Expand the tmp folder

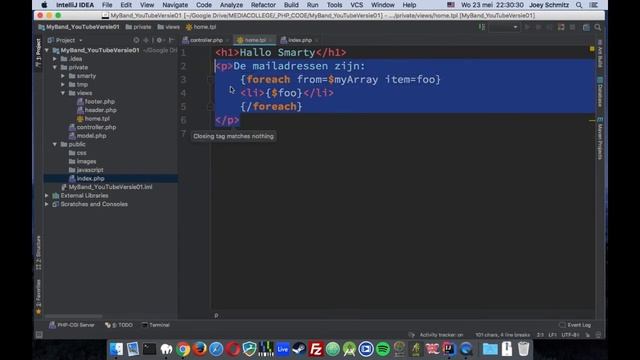click(63, 84)
